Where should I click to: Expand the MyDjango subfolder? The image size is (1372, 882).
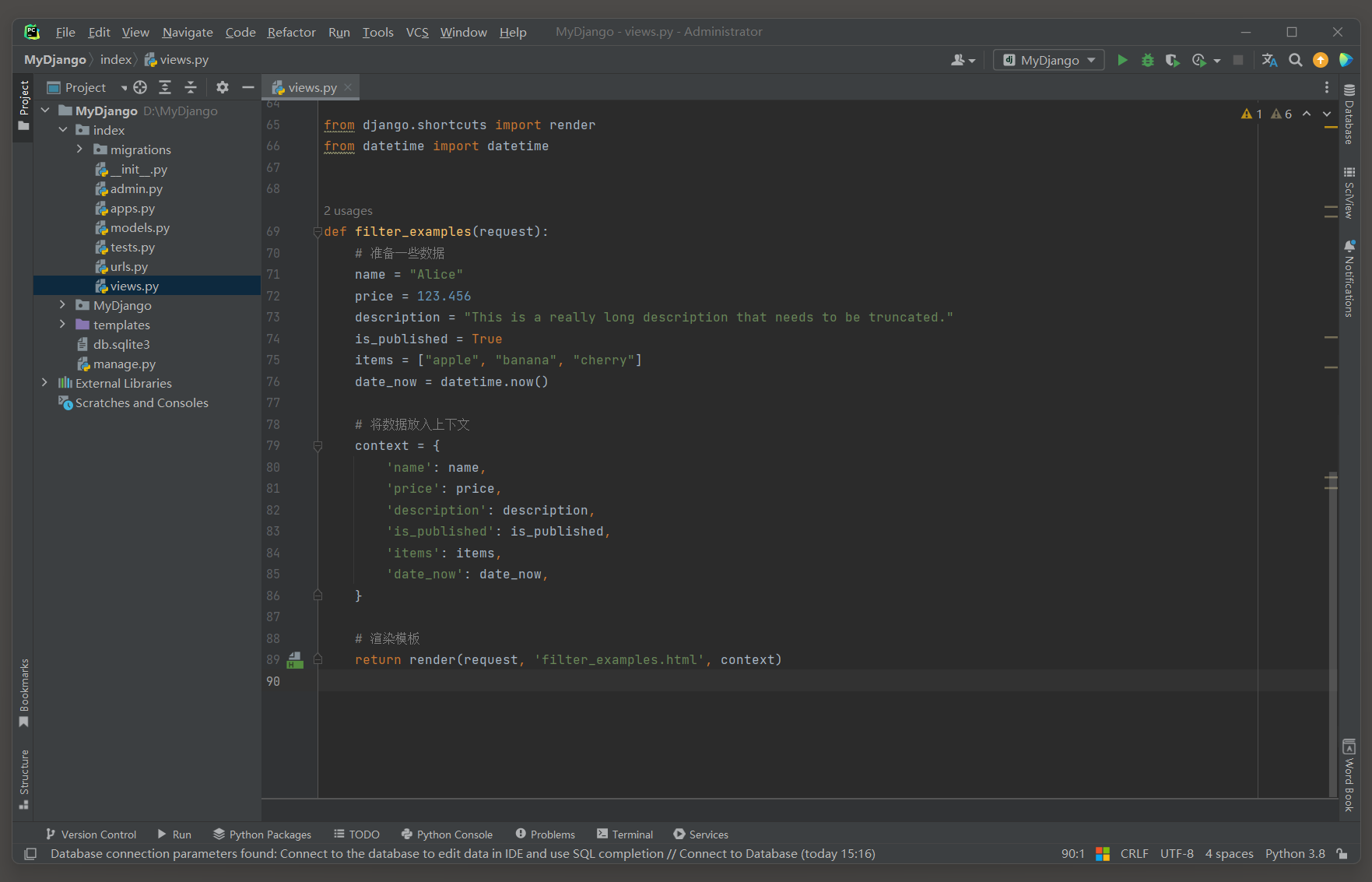63,305
